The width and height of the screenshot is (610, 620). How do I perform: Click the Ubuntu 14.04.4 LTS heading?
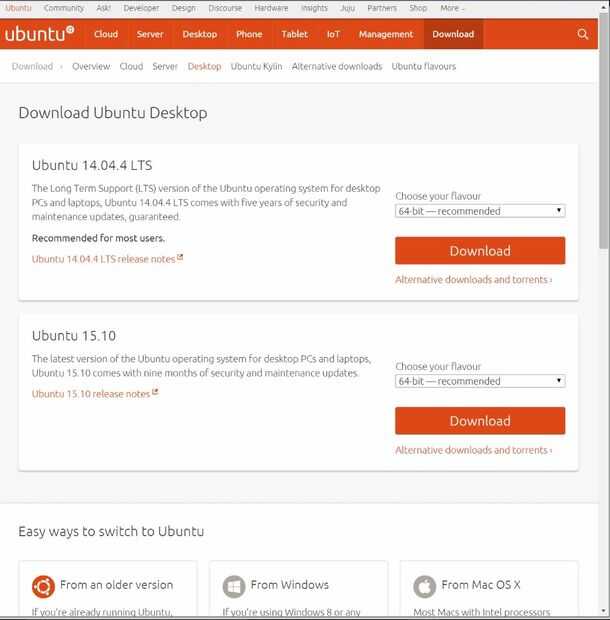(x=92, y=165)
